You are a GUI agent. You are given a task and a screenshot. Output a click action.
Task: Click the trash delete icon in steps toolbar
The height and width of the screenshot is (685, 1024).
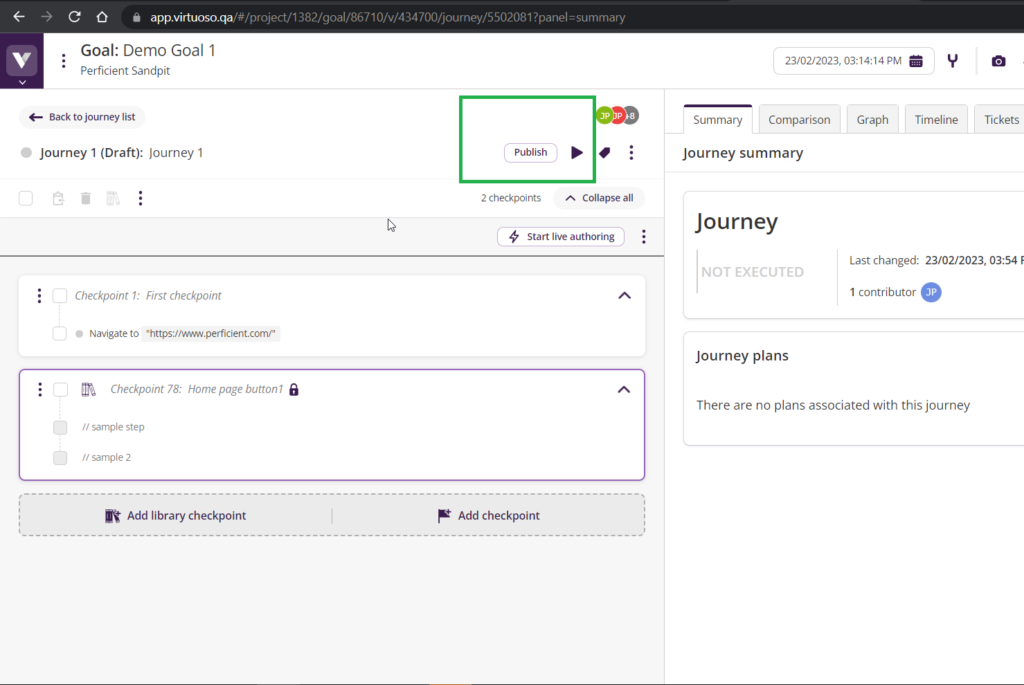click(86, 198)
